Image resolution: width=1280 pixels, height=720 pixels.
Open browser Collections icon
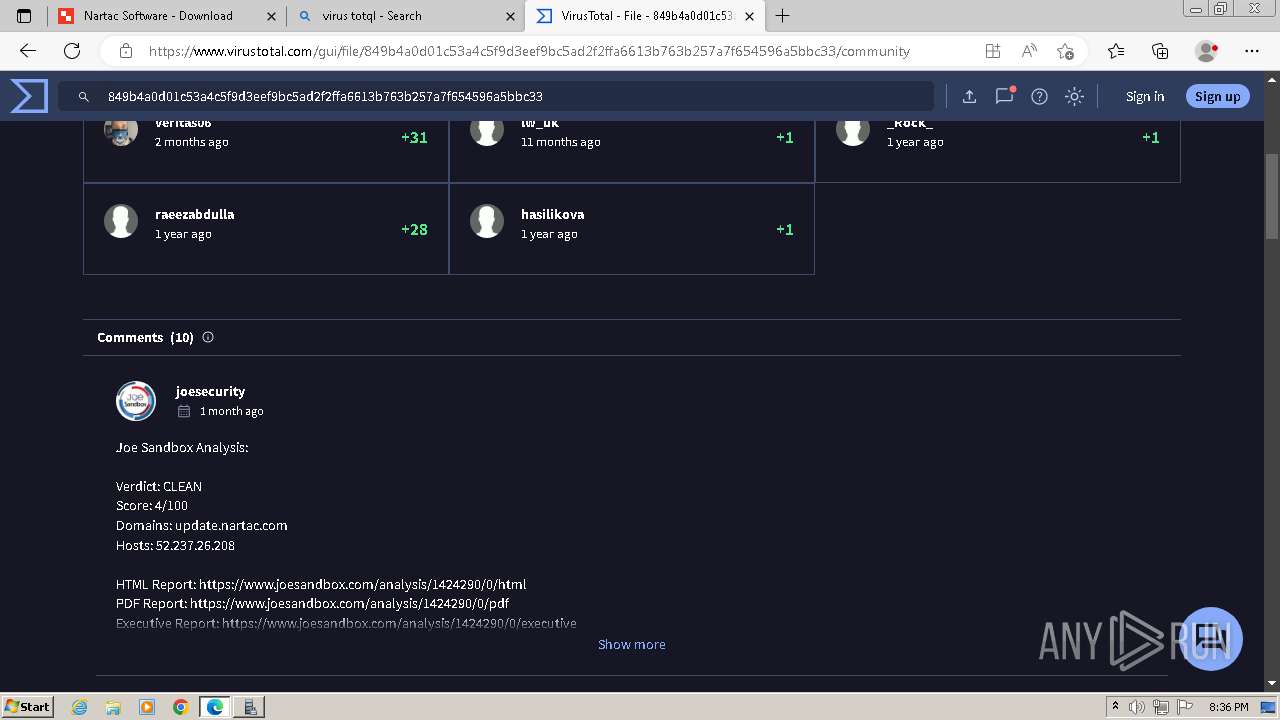coord(1160,51)
